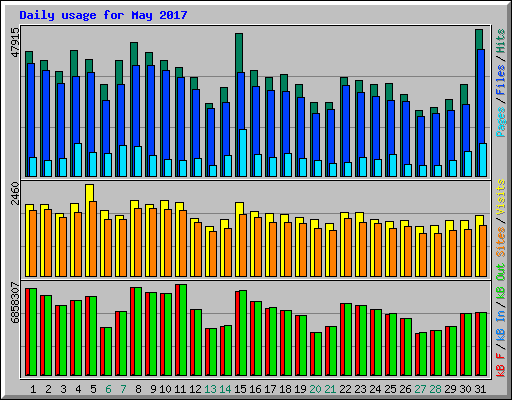Select the orange Sites bar for day 31

click(x=483, y=251)
